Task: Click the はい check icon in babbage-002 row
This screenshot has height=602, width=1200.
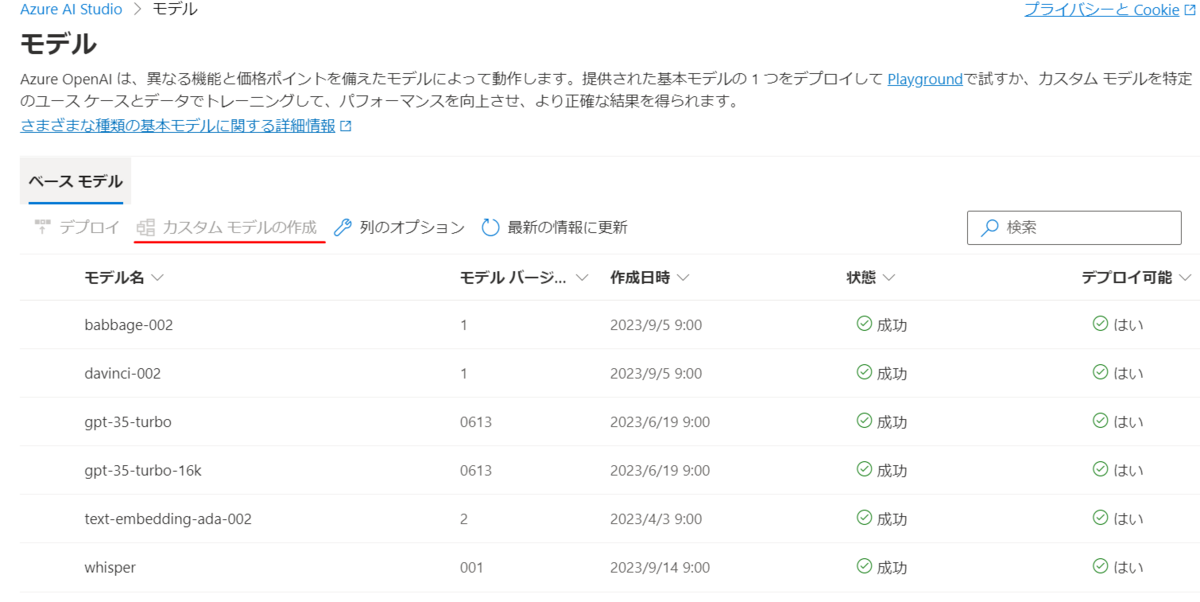Action: click(1100, 324)
